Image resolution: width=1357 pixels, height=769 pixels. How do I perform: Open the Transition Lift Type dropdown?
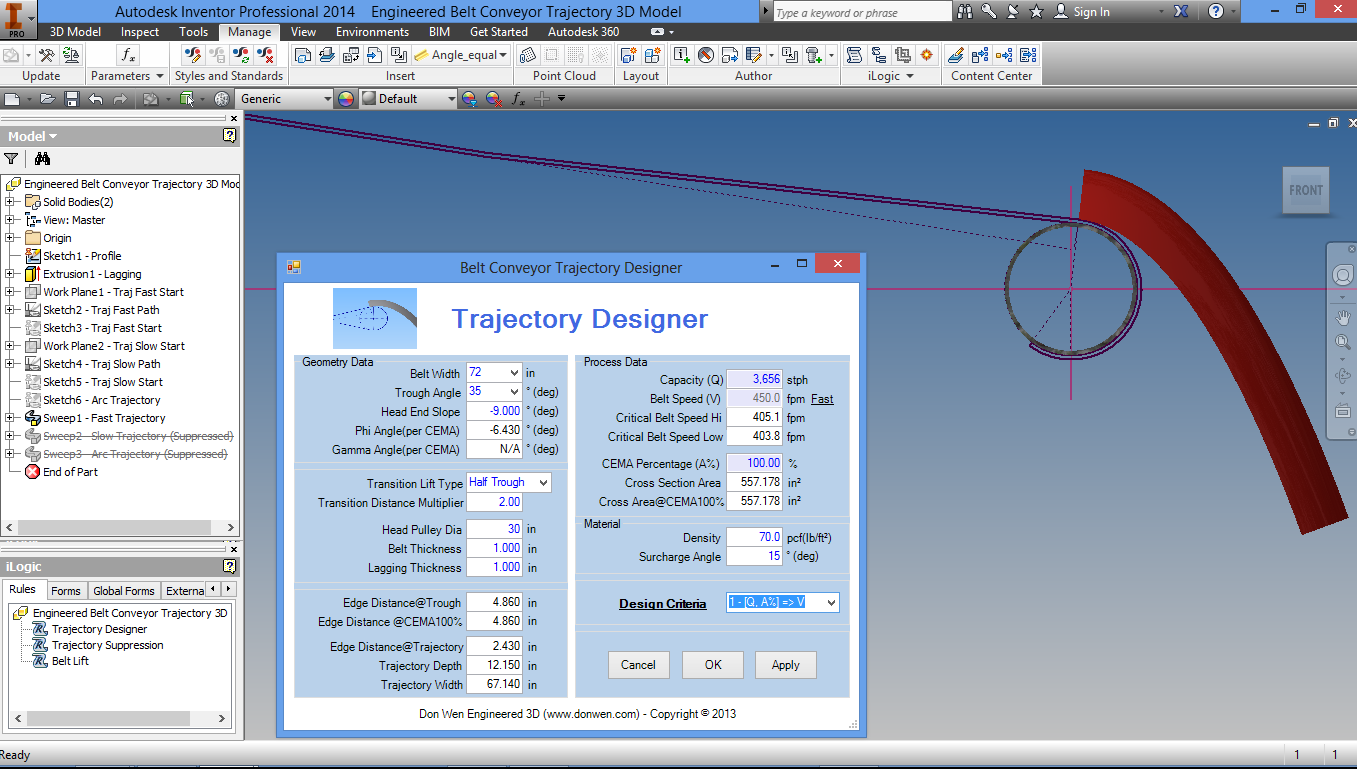click(x=542, y=482)
